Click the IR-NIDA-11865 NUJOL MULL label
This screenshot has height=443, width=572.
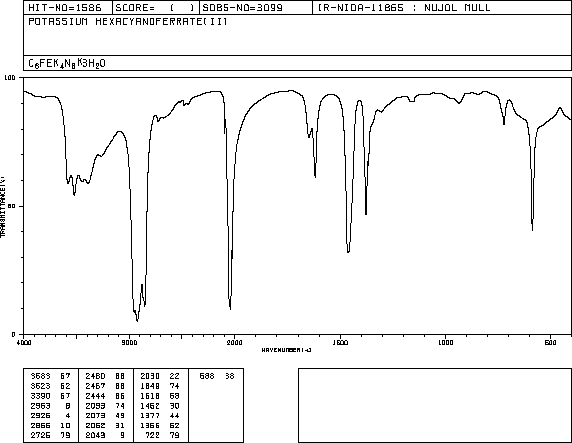(x=404, y=8)
